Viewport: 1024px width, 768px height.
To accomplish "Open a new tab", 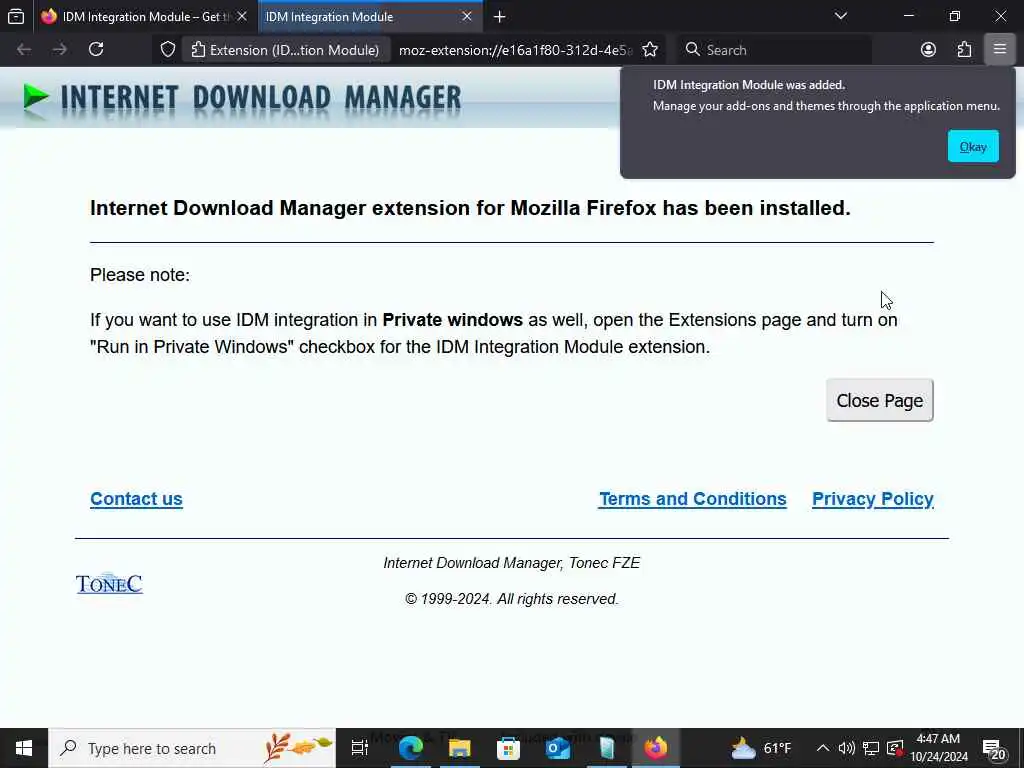I will point(500,16).
